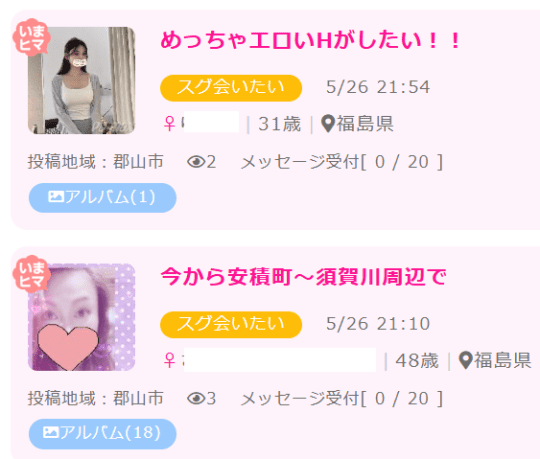The width and height of the screenshot is (540, 459).
Task: Open the アルバム(18) album
Action: 103,434
